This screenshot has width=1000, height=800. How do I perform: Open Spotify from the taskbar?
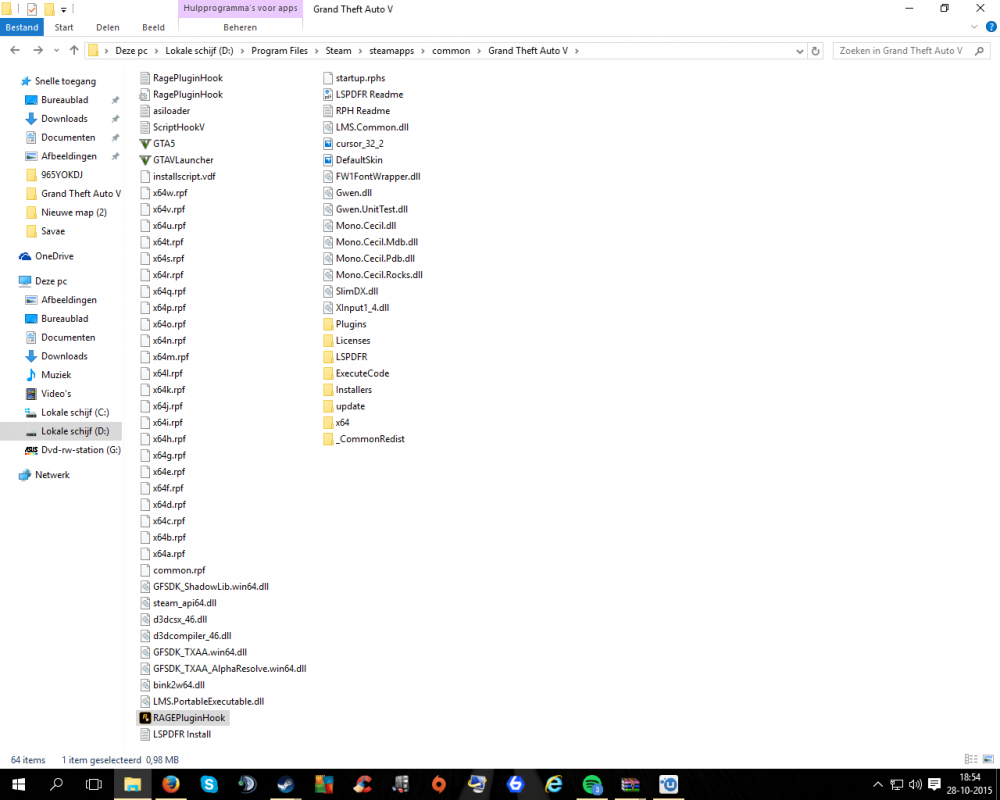pyautogui.click(x=592, y=784)
